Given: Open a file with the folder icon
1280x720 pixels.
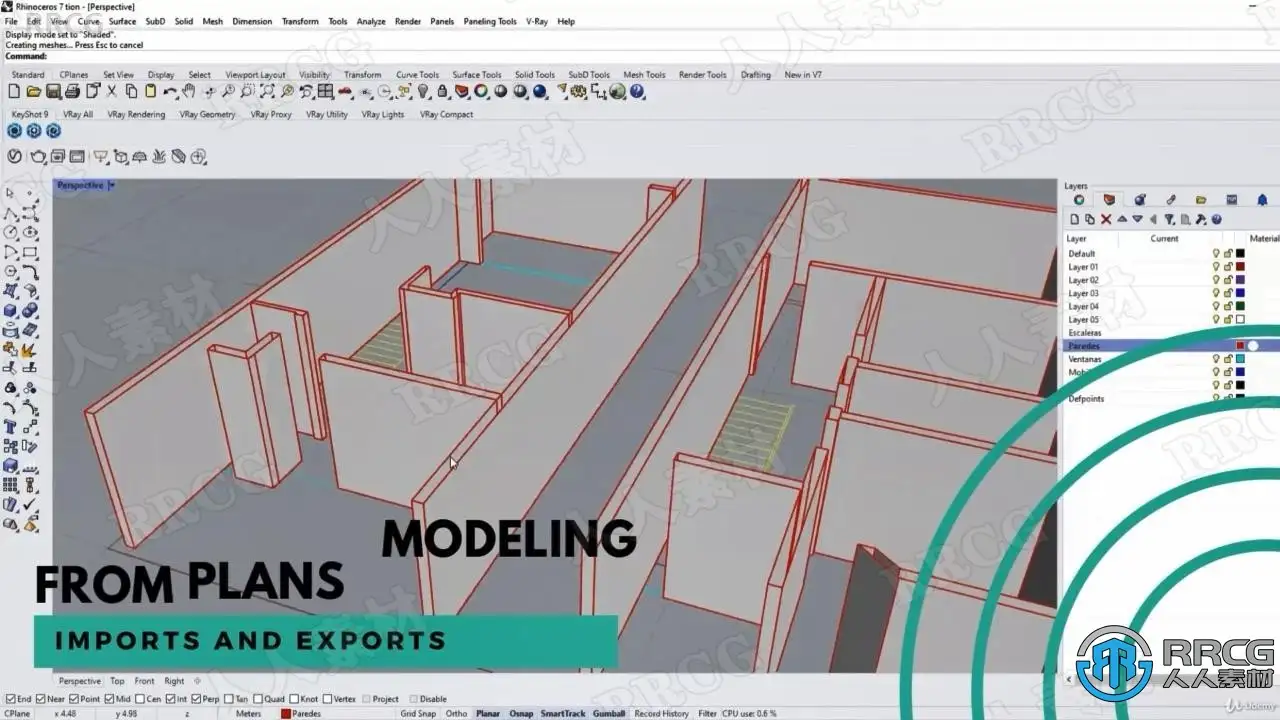Looking at the screenshot, I should click(x=33, y=91).
